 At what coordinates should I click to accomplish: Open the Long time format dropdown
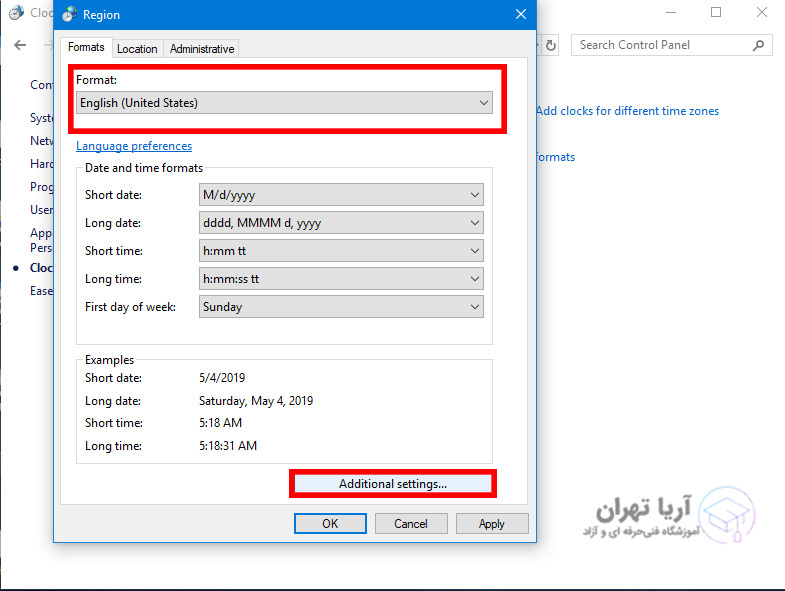point(341,279)
